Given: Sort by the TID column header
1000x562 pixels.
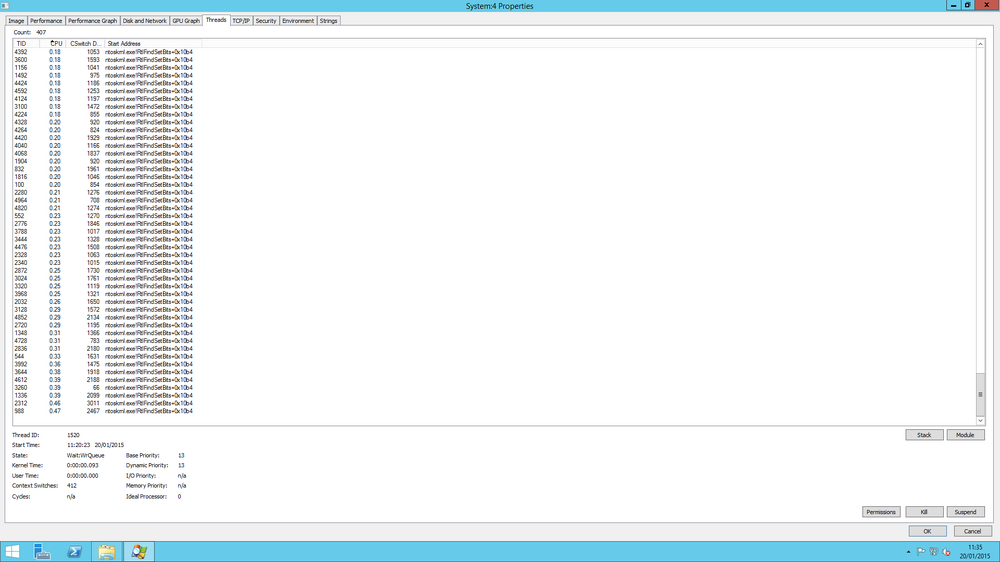Looking at the screenshot, I should coord(26,43).
